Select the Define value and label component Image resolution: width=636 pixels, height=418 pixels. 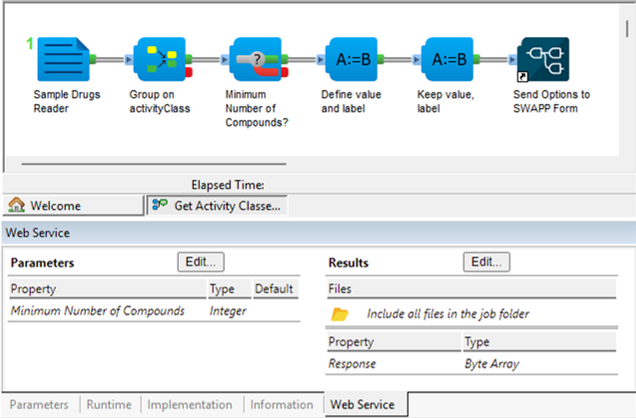click(351, 59)
